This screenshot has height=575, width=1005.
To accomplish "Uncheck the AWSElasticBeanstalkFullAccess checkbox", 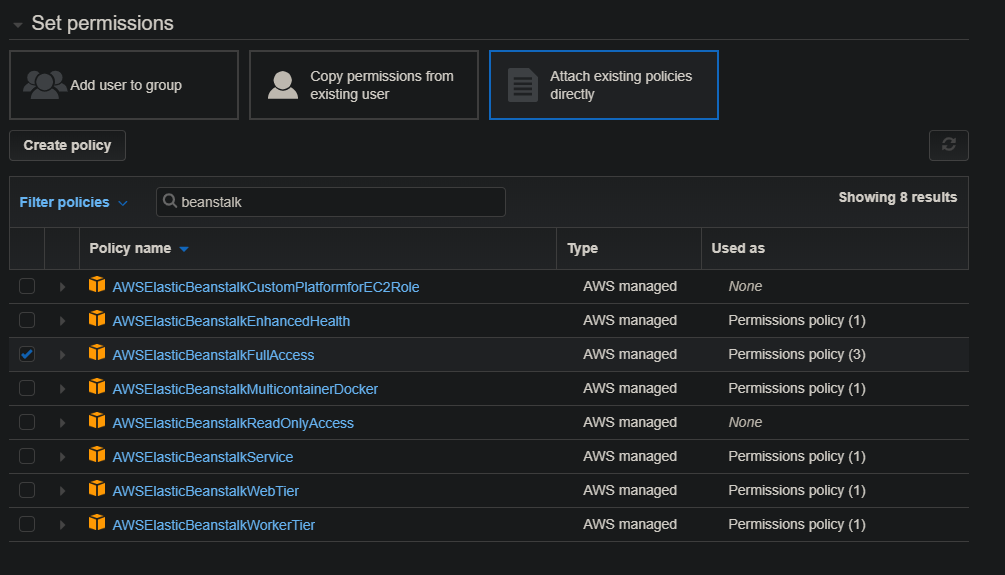I will coord(27,354).
